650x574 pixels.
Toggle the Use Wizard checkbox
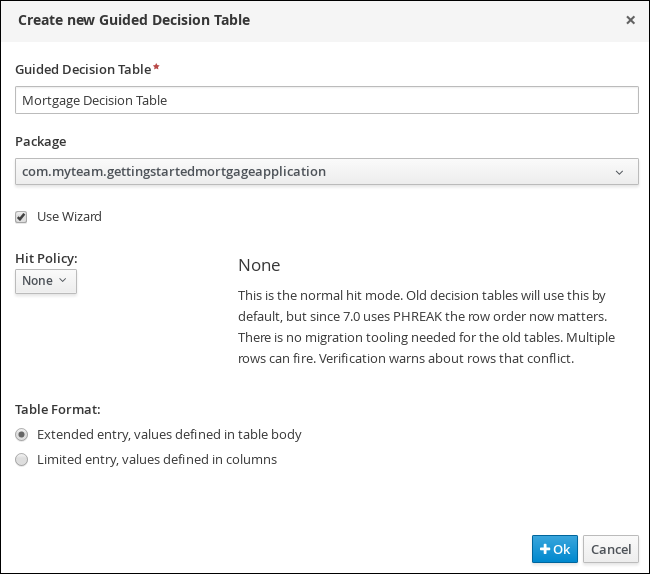[x=21, y=217]
